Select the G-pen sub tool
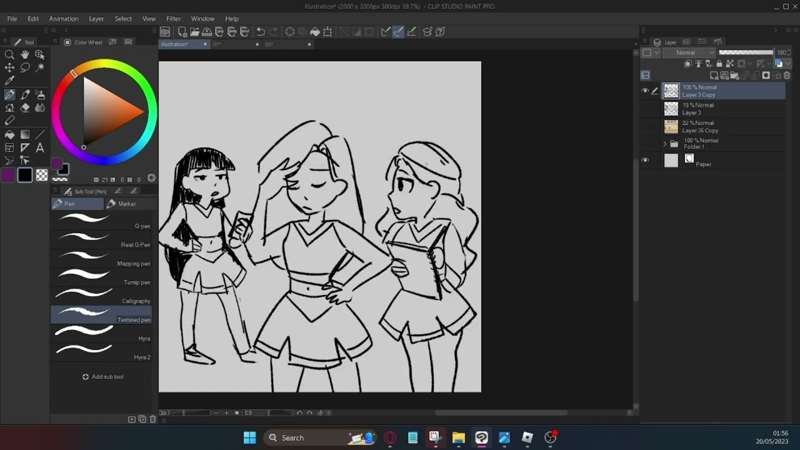Screen dimensions: 800x450 coord(102,221)
